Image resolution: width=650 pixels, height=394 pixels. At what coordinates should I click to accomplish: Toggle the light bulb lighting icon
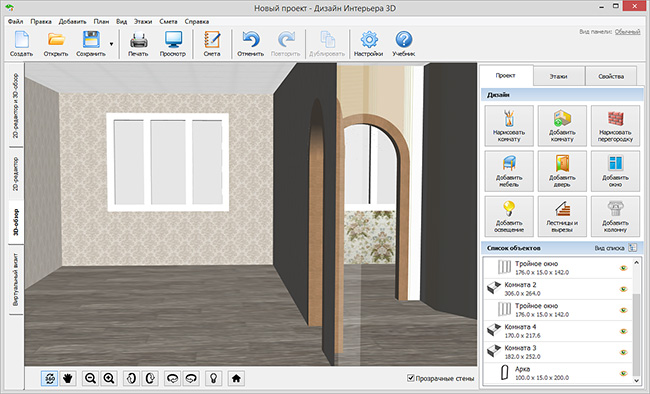(213, 378)
